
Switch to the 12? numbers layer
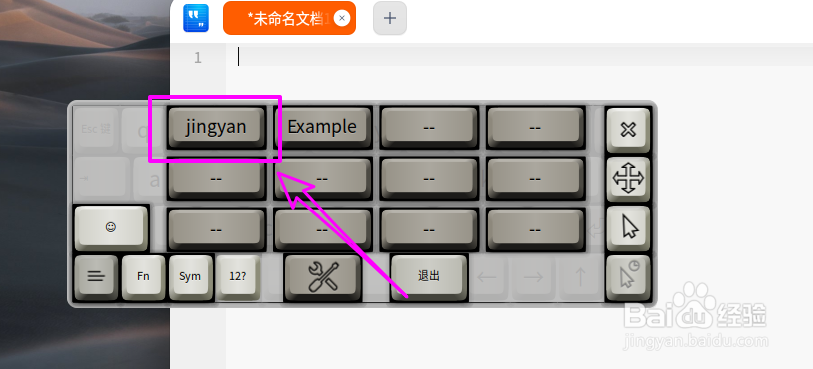tap(238, 277)
